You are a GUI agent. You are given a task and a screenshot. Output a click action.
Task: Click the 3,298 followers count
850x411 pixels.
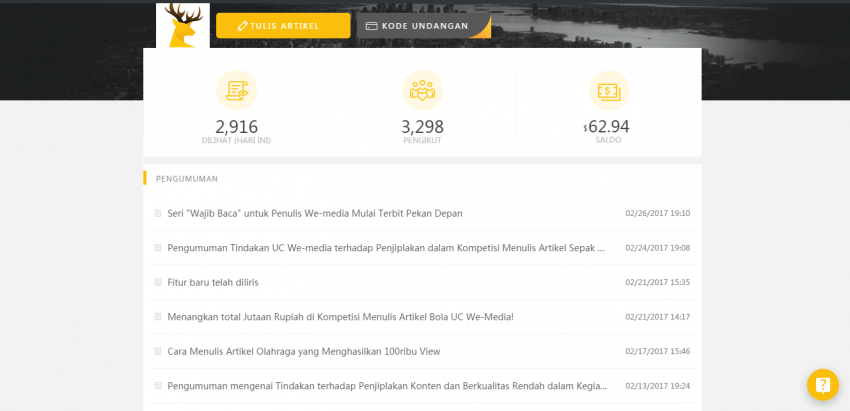point(422,127)
